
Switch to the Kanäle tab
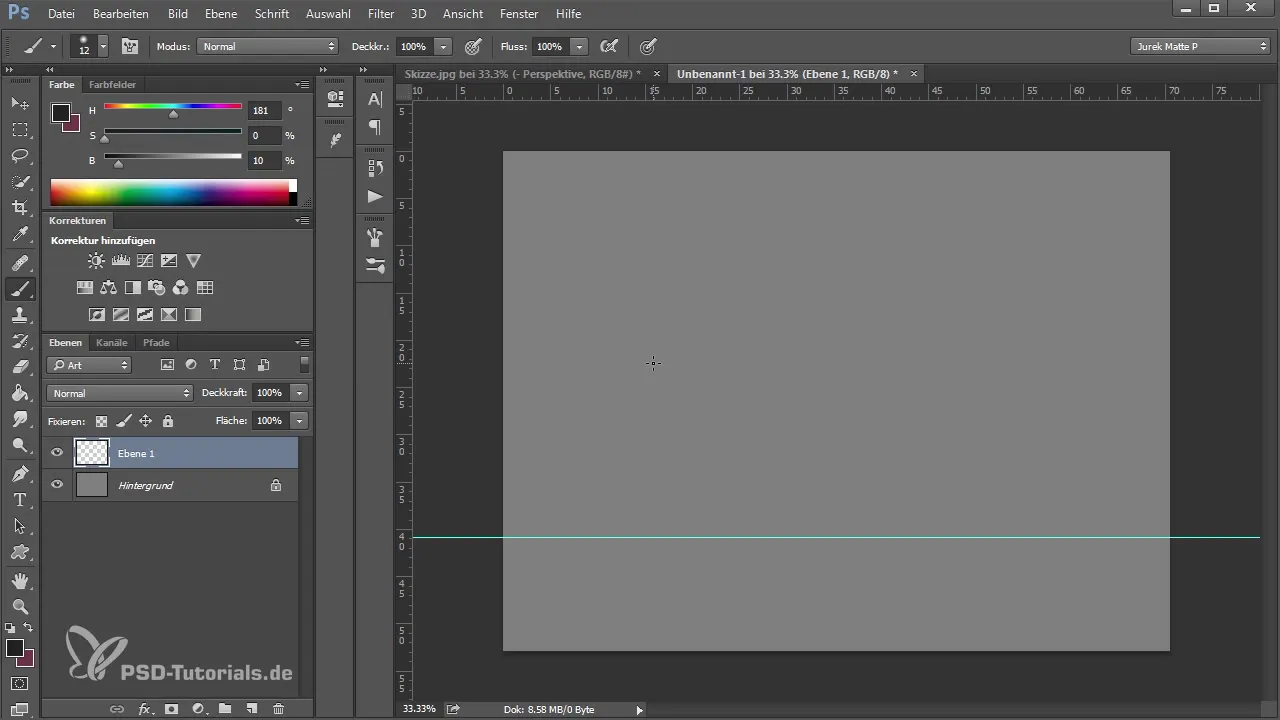coord(112,343)
